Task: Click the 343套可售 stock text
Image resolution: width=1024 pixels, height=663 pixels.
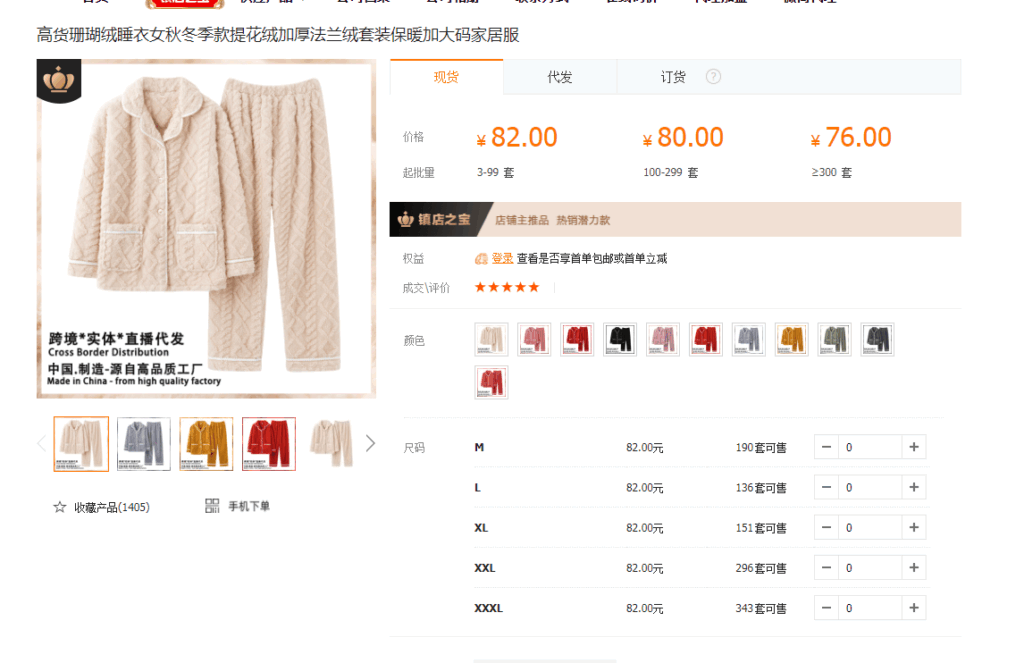Action: click(761, 609)
